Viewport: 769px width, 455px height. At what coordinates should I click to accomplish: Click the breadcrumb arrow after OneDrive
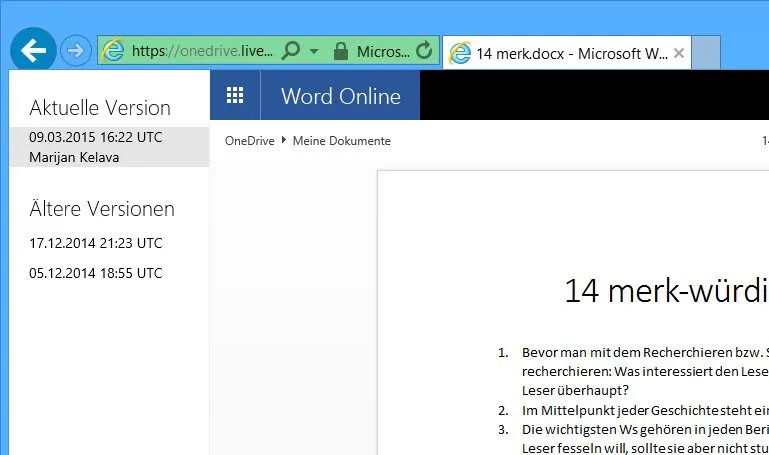(x=283, y=140)
